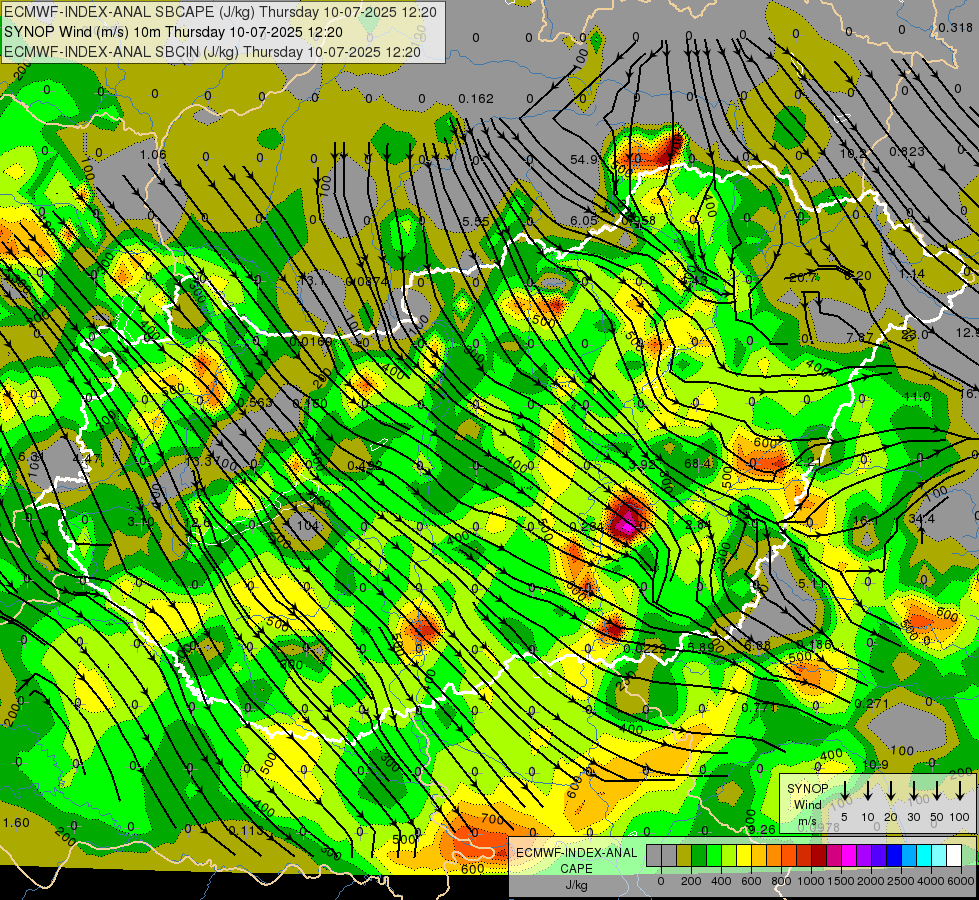
Task: Click the 700 contour label
Action: pyautogui.click(x=493, y=819)
